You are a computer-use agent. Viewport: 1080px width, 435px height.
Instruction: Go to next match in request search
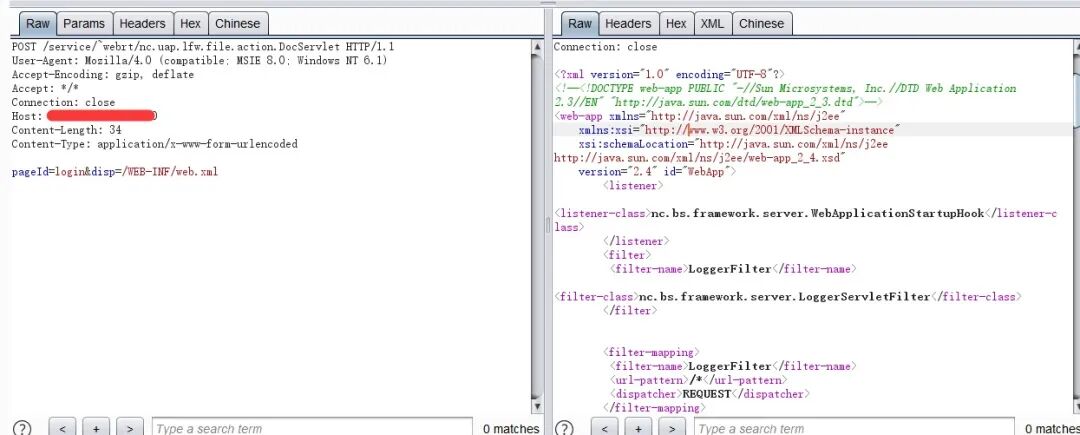point(129,428)
